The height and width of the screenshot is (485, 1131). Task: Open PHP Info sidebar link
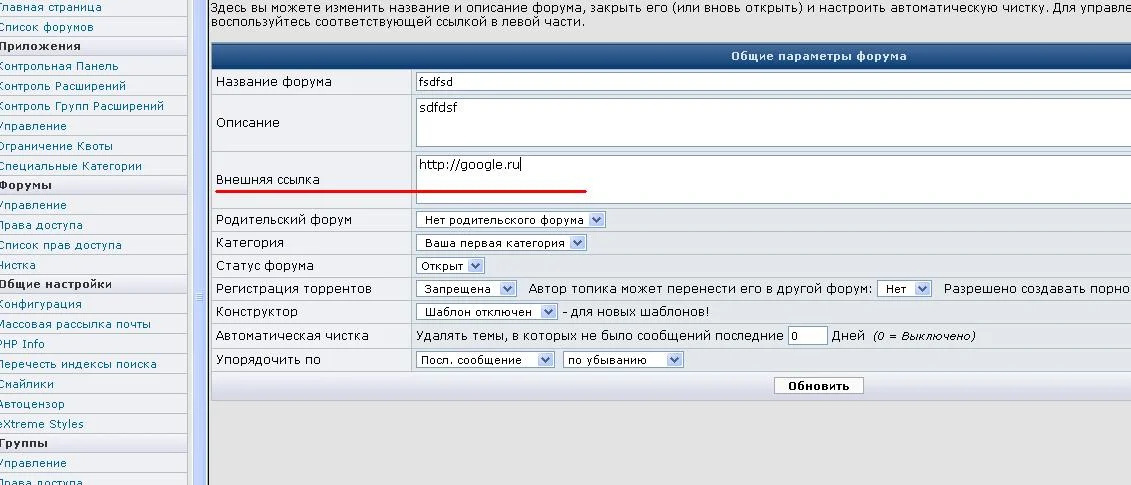click(22, 344)
